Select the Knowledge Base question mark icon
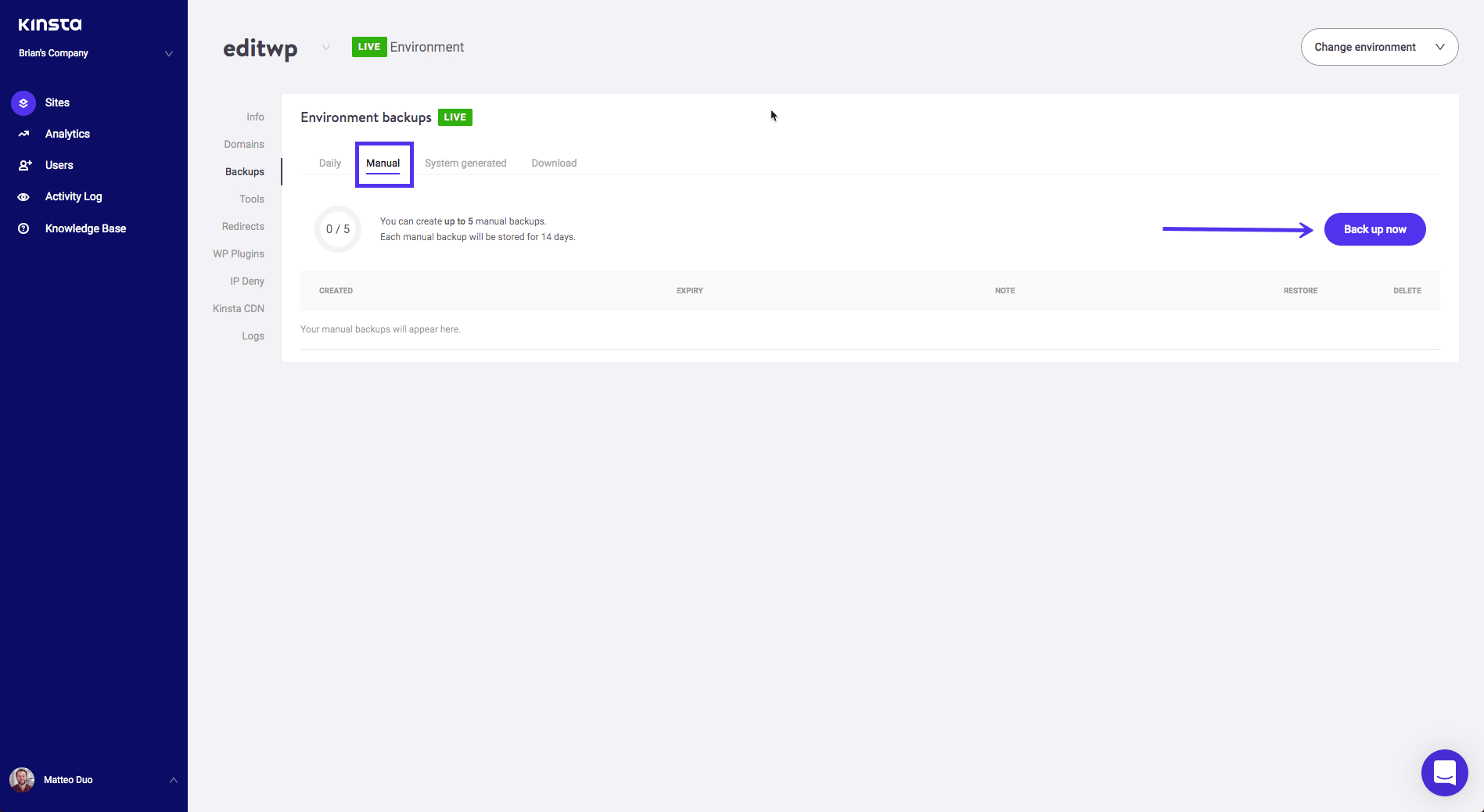The width and height of the screenshot is (1484, 812). tap(23, 228)
